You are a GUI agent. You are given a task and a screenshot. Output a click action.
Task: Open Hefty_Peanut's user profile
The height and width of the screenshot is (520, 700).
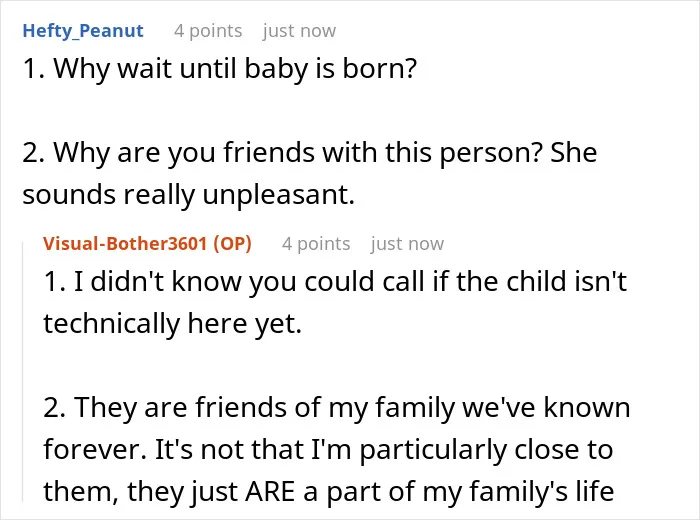click(x=83, y=31)
